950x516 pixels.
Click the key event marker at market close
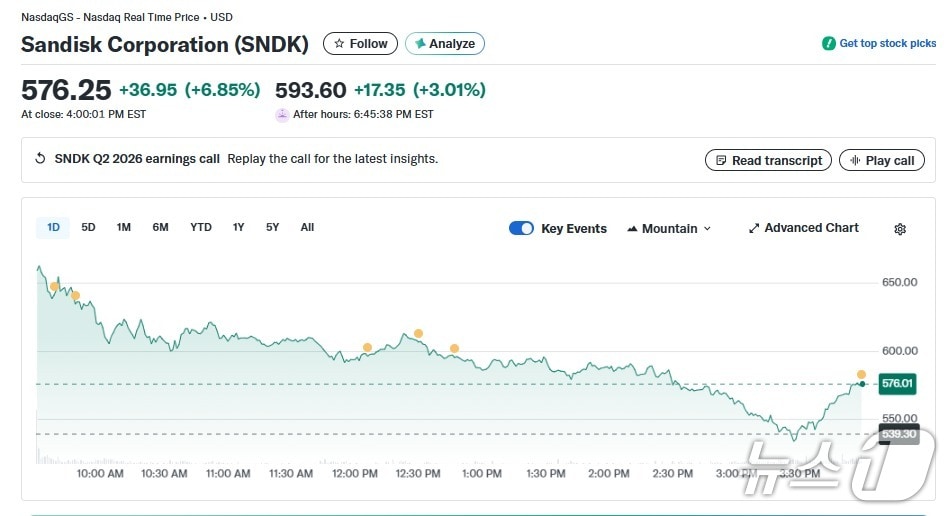pyautogui.click(x=861, y=374)
